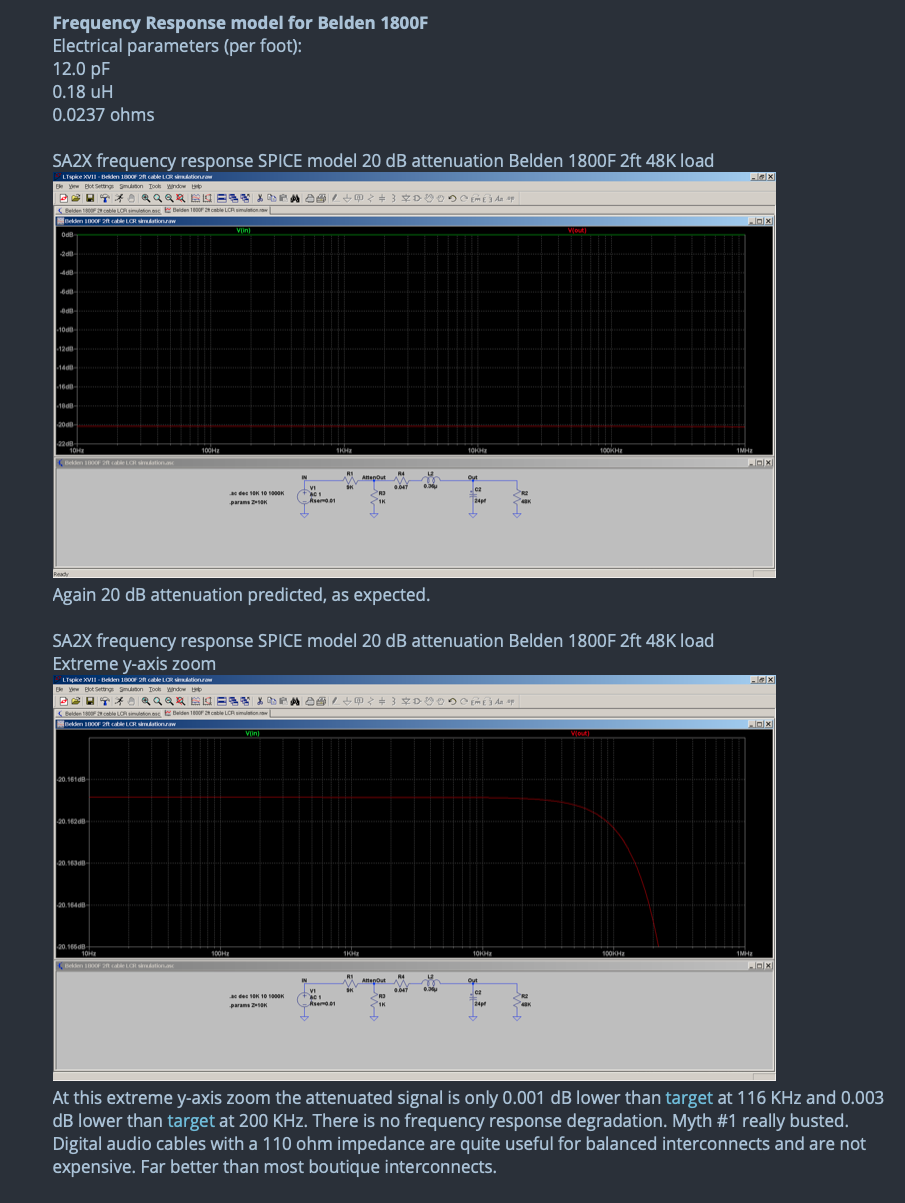The width and height of the screenshot is (905, 1203).
Task: Click the binoculars Find icon in the full-range screenshot
Action: pyautogui.click(x=295, y=198)
